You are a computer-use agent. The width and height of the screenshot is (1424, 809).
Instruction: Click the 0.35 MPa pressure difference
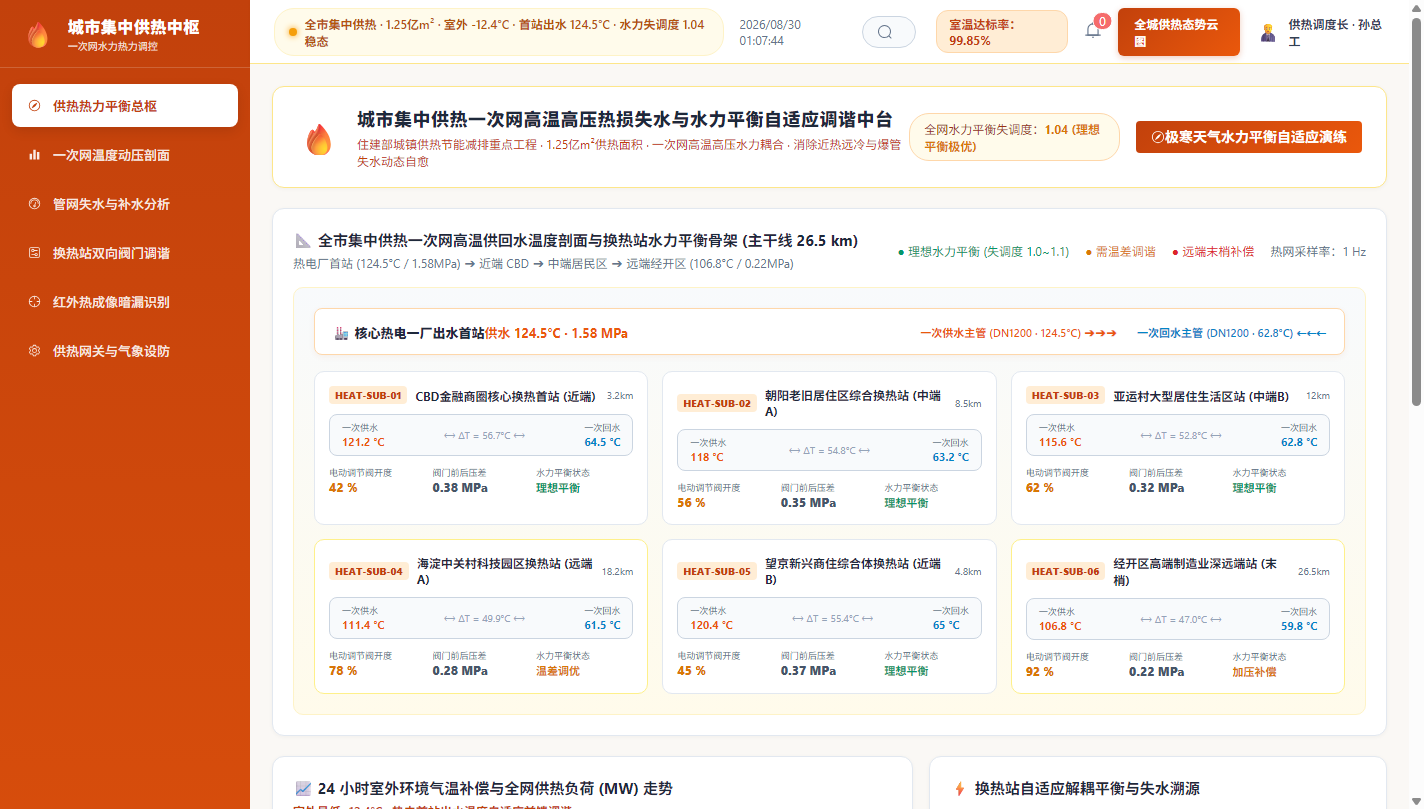click(x=808, y=503)
